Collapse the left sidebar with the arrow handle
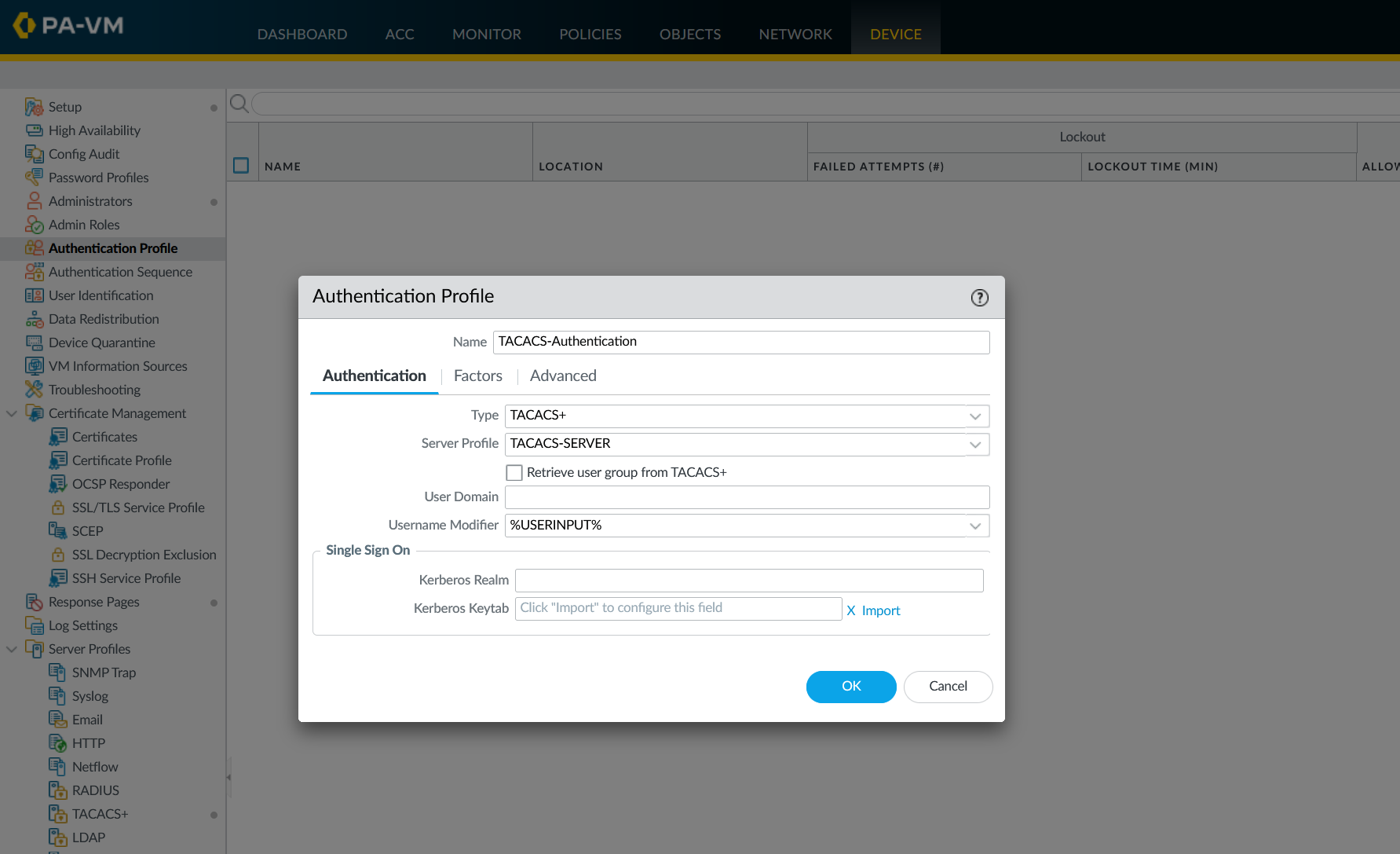 pos(228,777)
